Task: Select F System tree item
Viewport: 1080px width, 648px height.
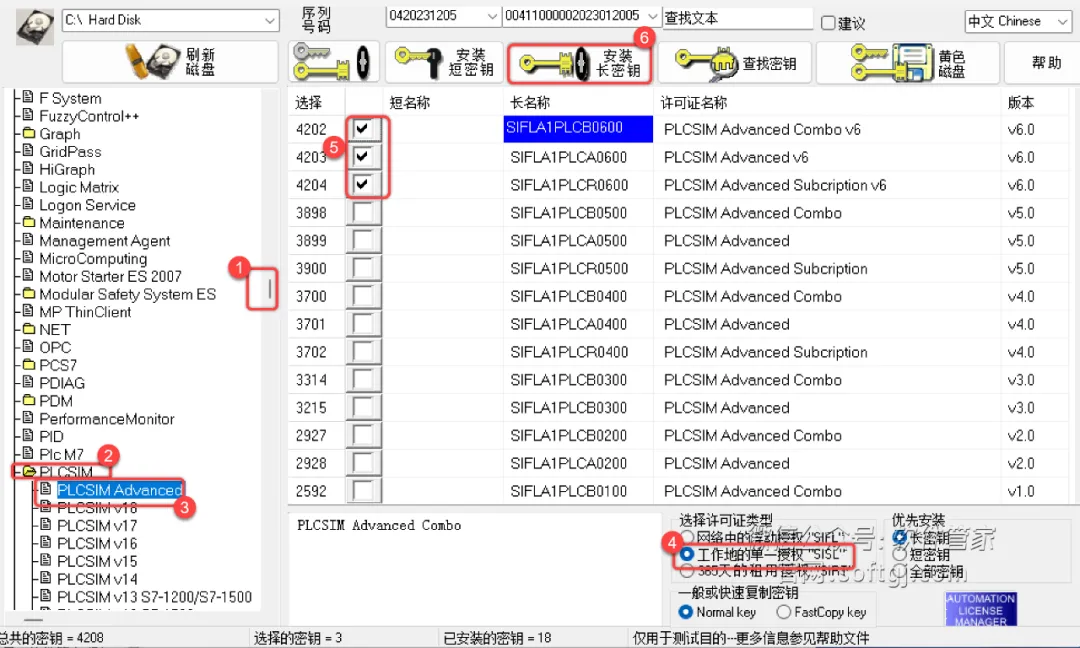Action: pos(70,98)
